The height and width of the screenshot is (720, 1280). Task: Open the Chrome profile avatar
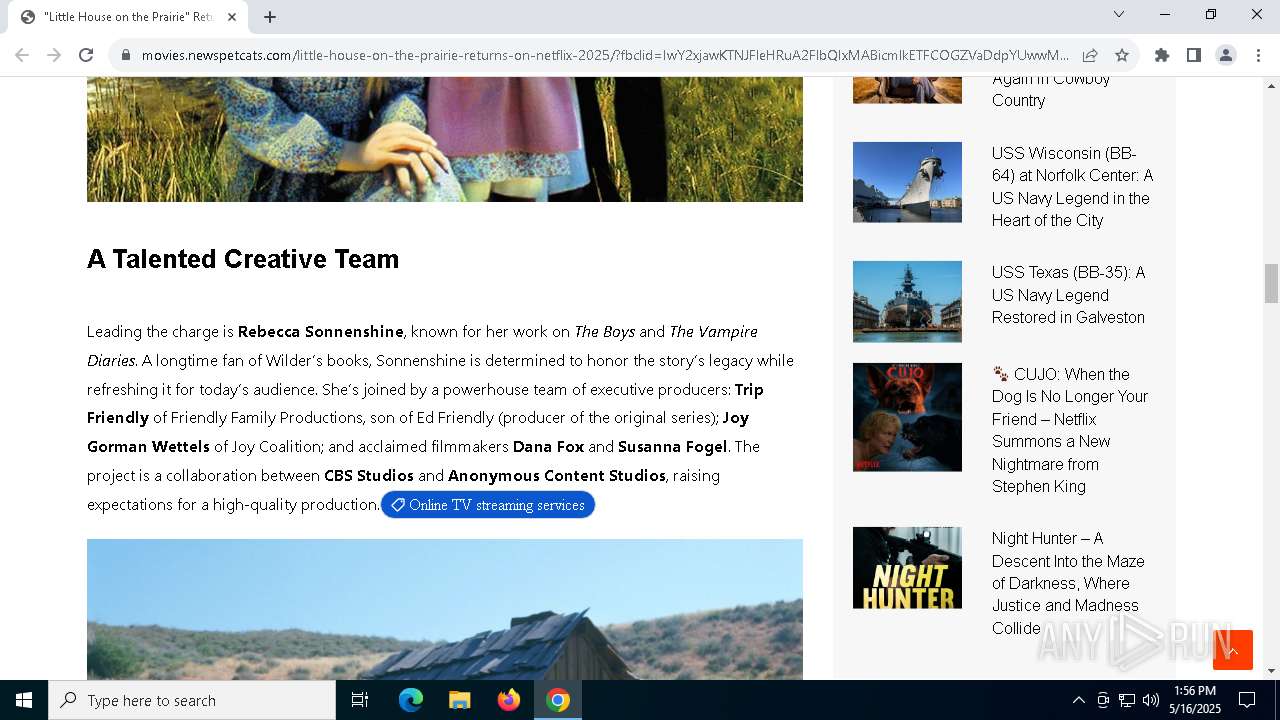click(1225, 55)
